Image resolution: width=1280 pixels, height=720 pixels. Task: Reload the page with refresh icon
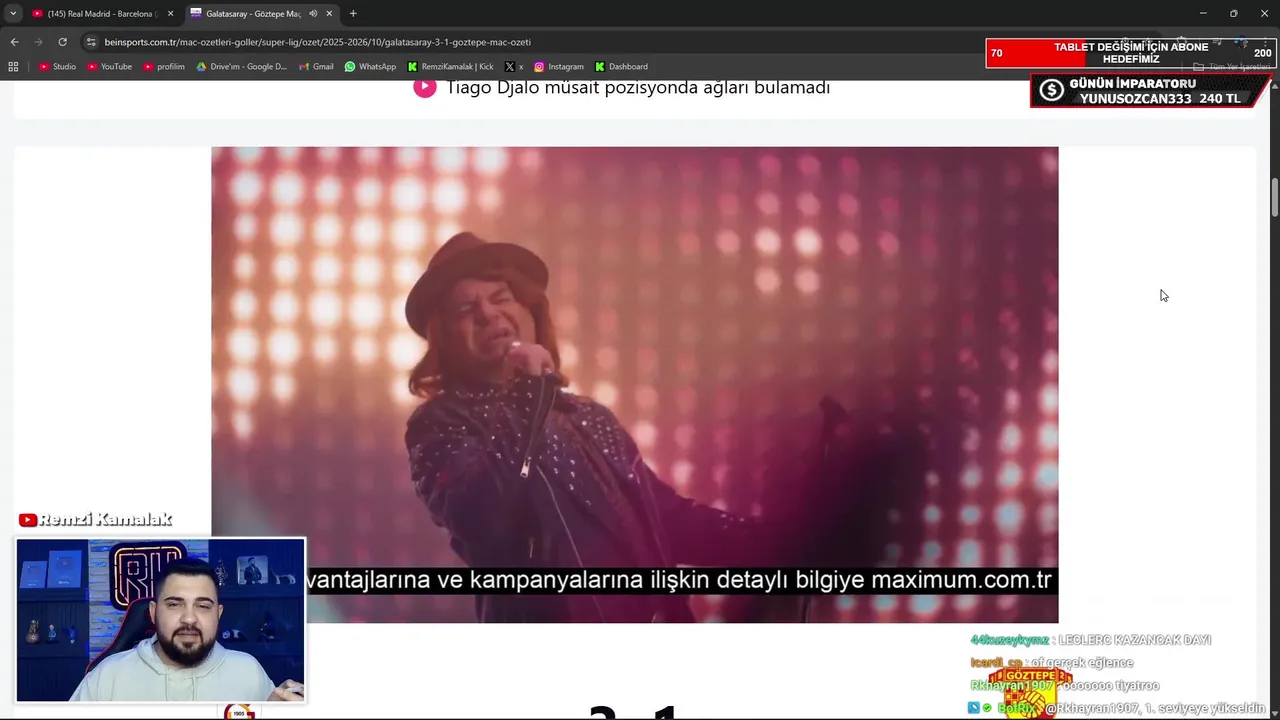62,42
